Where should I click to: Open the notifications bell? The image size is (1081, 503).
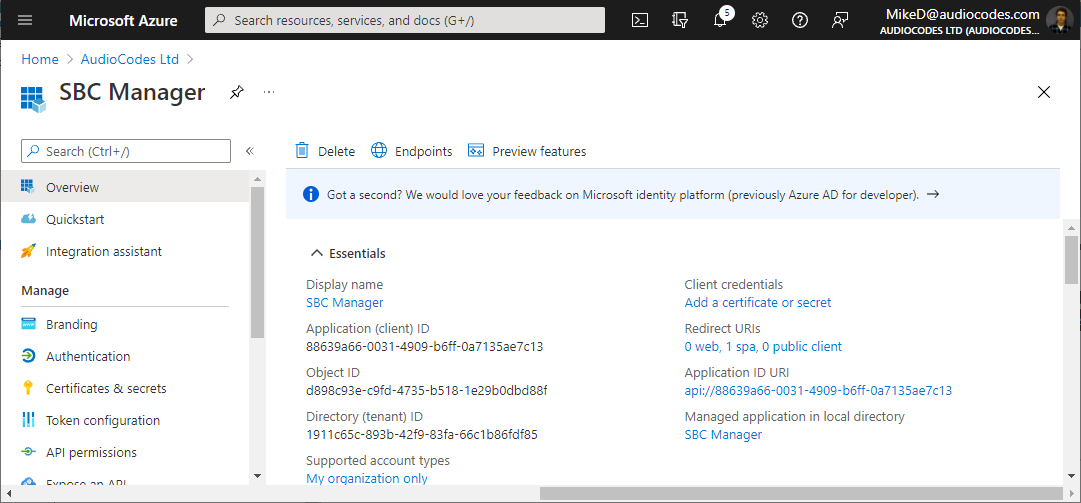(x=720, y=20)
